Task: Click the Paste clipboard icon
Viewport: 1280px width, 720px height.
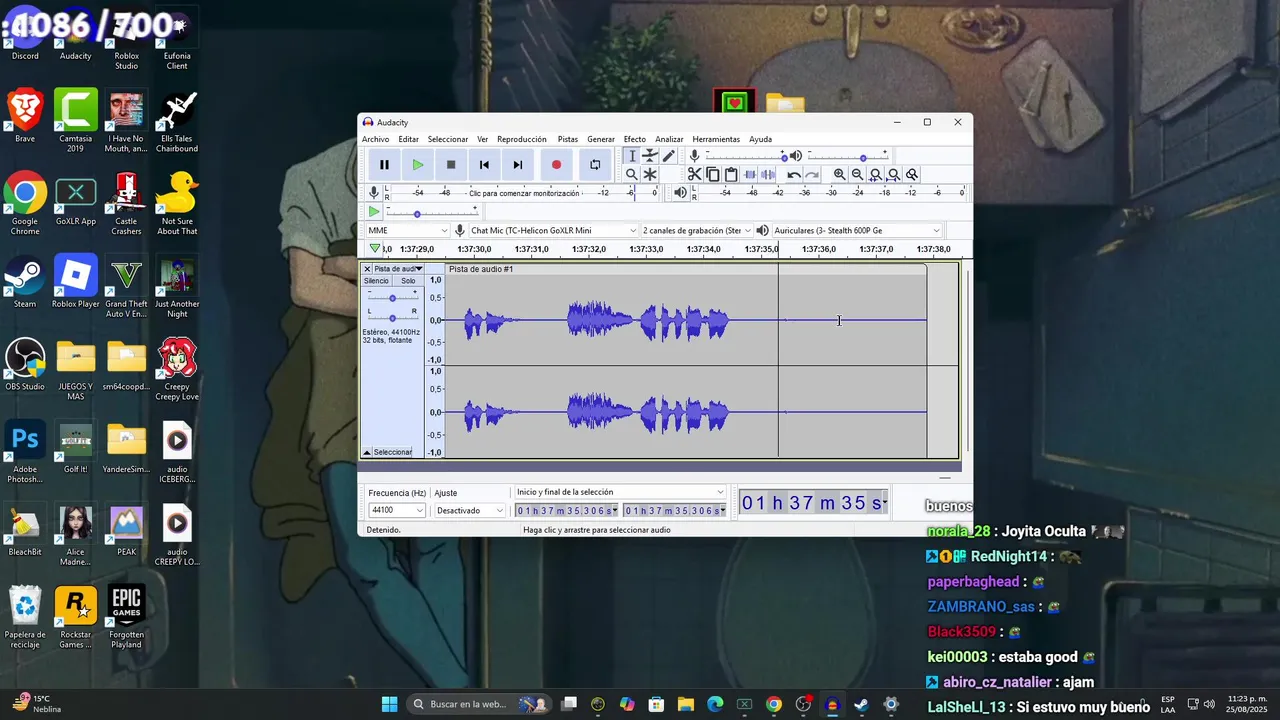Action: tap(731, 174)
